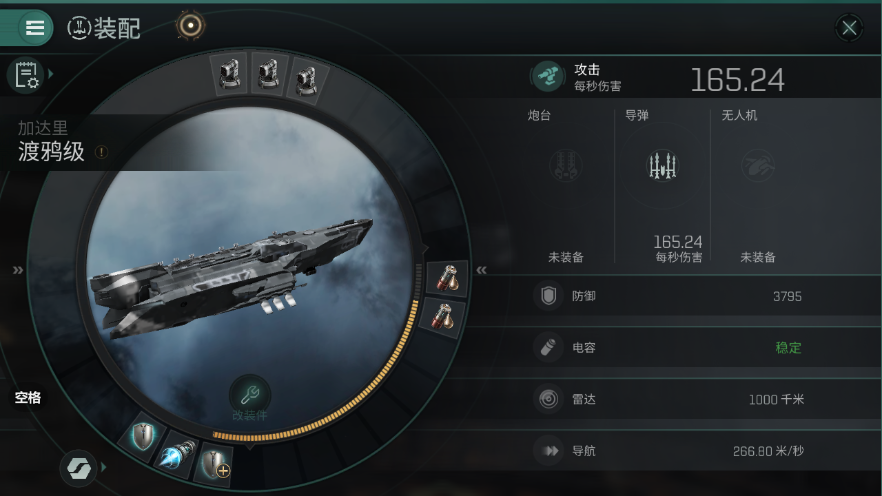882x496 pixels.
Task: Open the hamburger main menu
Action: (x=35, y=28)
